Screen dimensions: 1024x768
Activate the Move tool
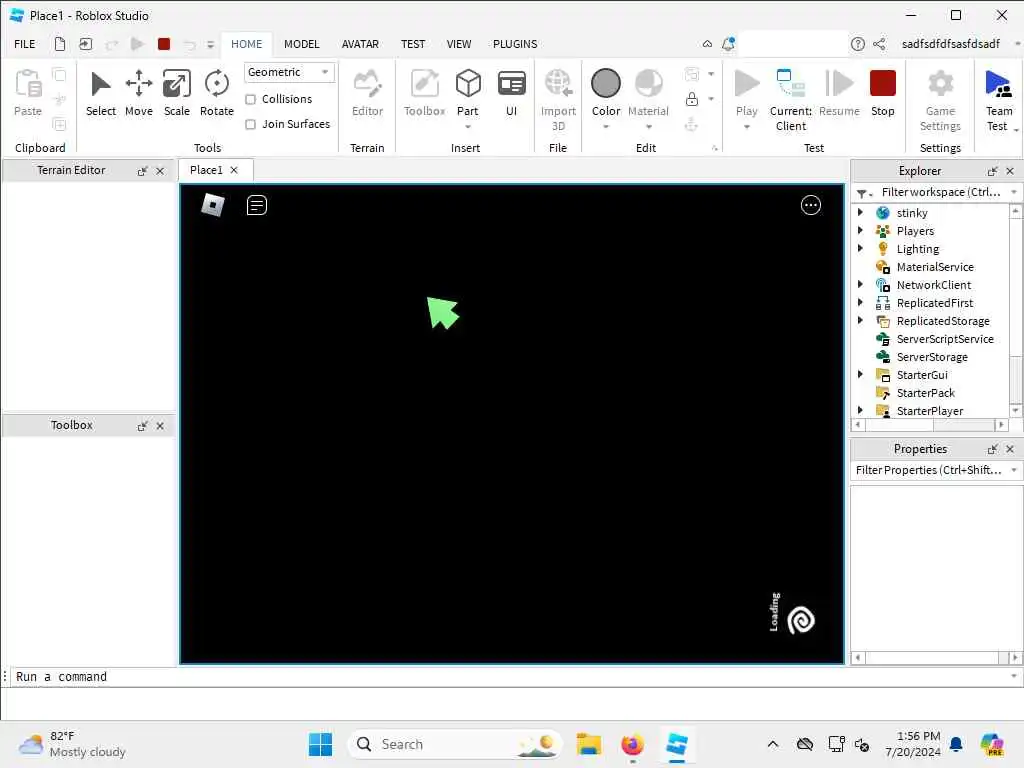[x=138, y=93]
